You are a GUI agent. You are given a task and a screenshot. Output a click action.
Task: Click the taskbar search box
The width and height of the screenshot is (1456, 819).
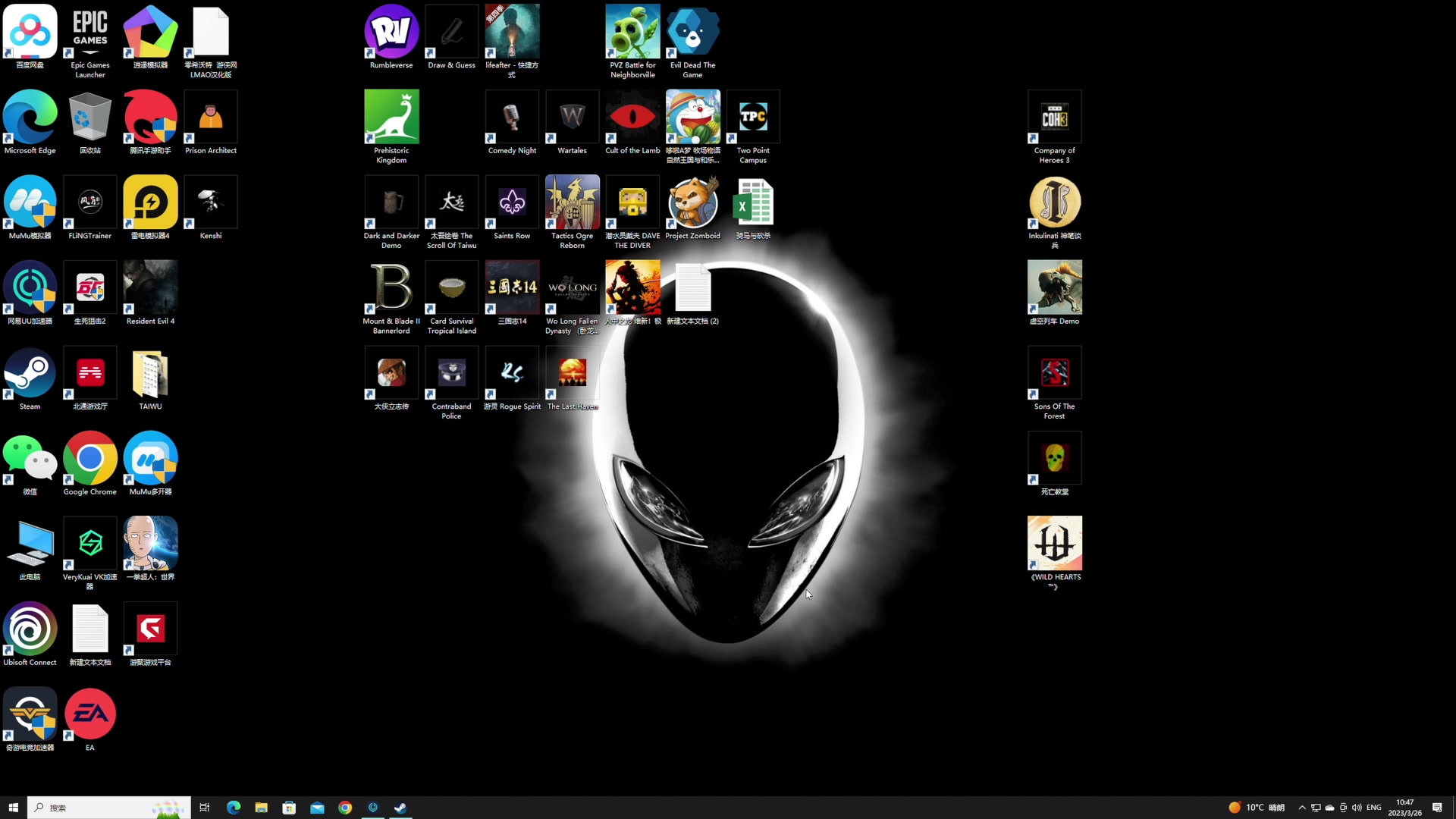[x=109, y=808]
